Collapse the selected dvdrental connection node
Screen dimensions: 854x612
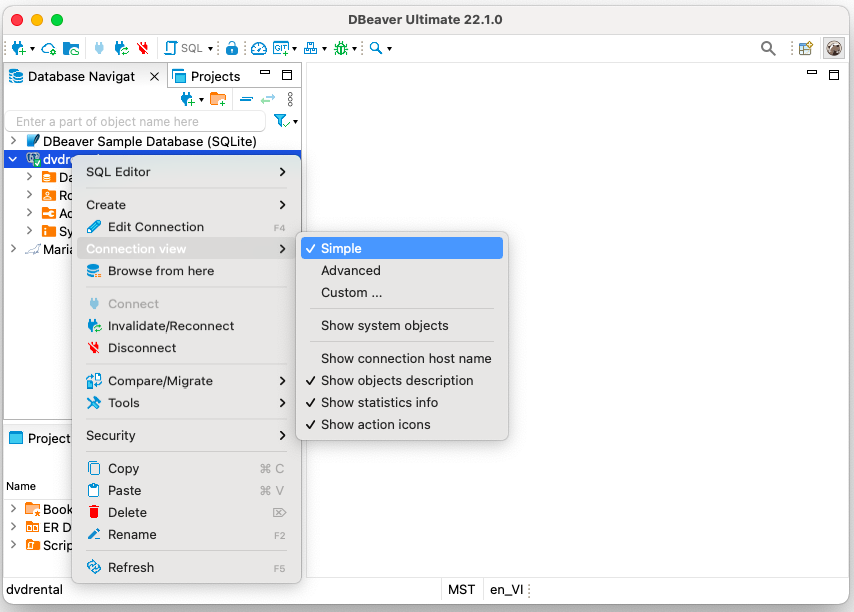pyautogui.click(x=13, y=159)
